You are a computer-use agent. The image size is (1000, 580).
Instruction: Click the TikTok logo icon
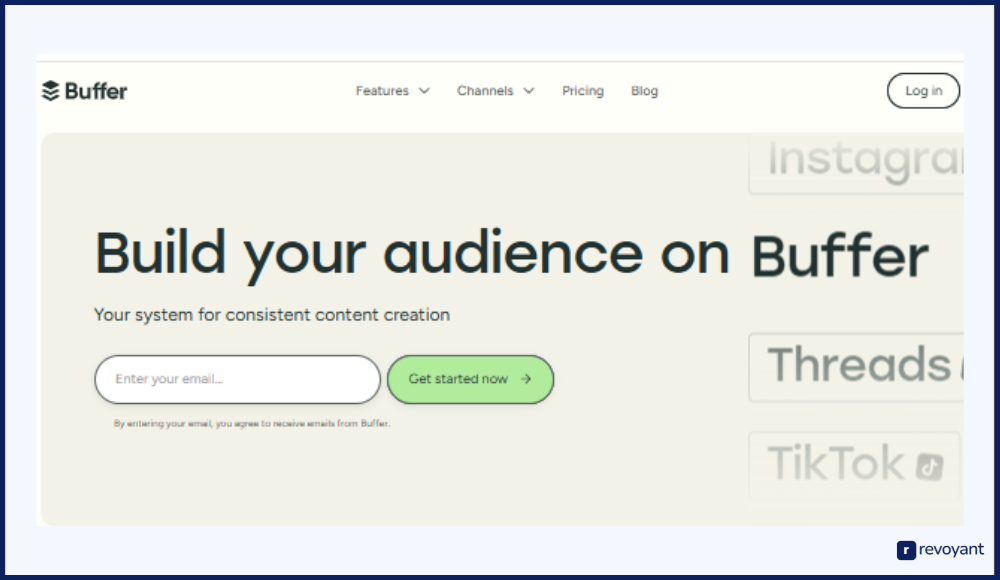coord(930,465)
